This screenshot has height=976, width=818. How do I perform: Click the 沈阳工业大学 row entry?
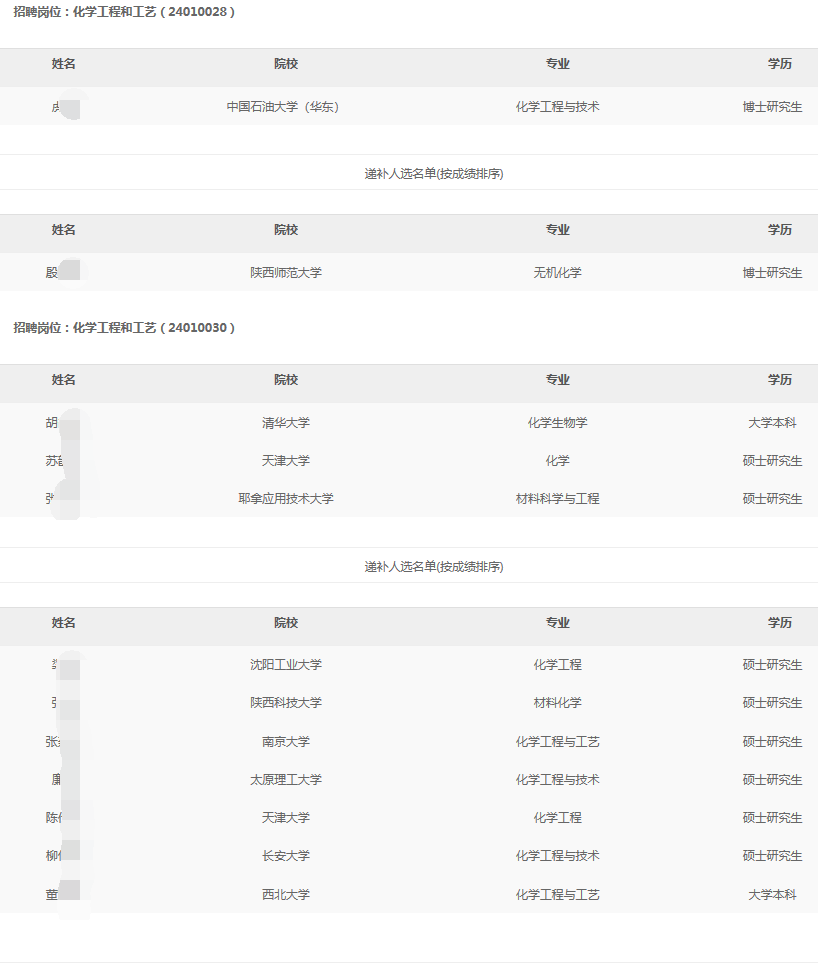[285, 665]
